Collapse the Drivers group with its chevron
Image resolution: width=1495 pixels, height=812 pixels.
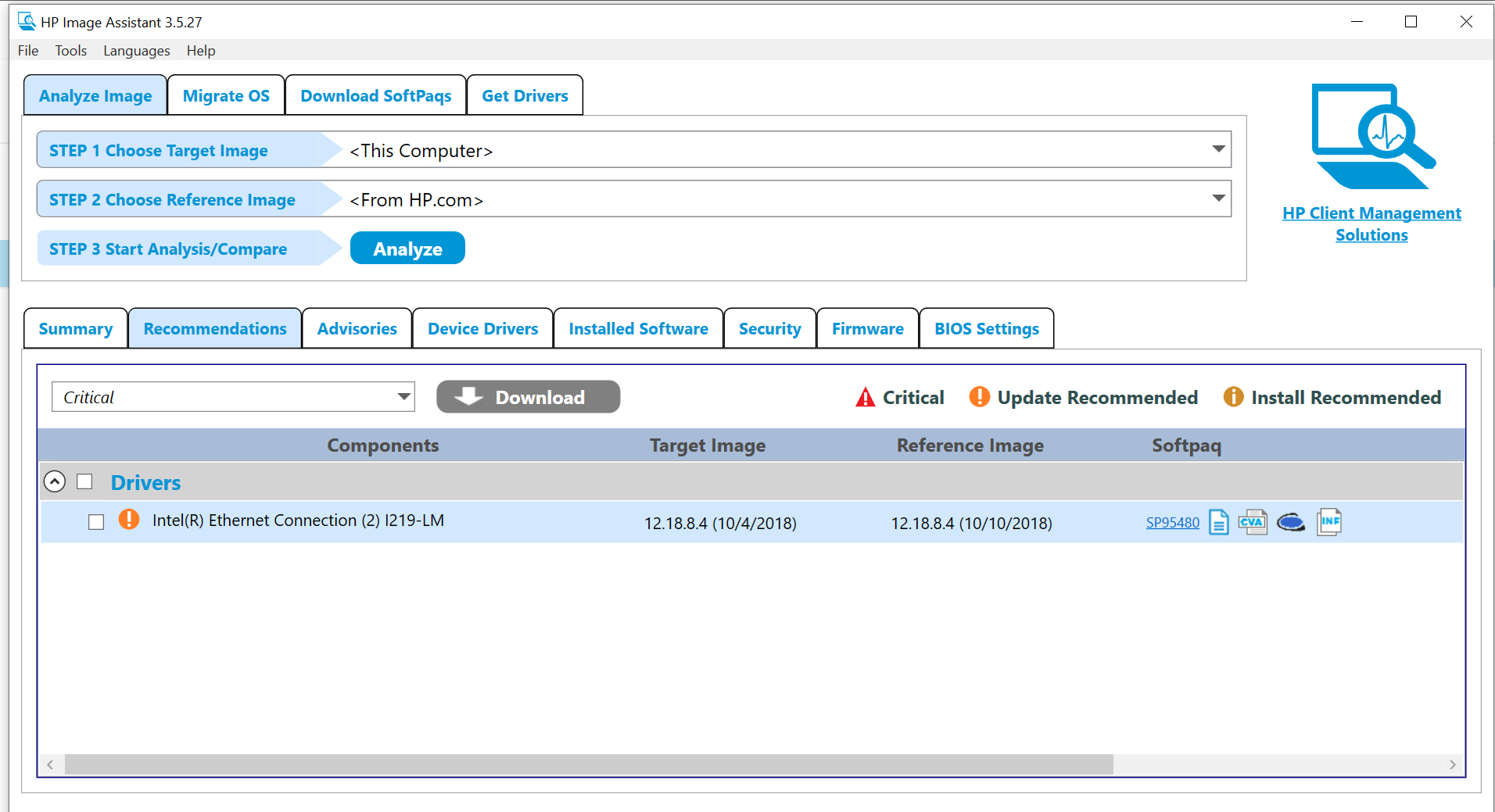(54, 481)
